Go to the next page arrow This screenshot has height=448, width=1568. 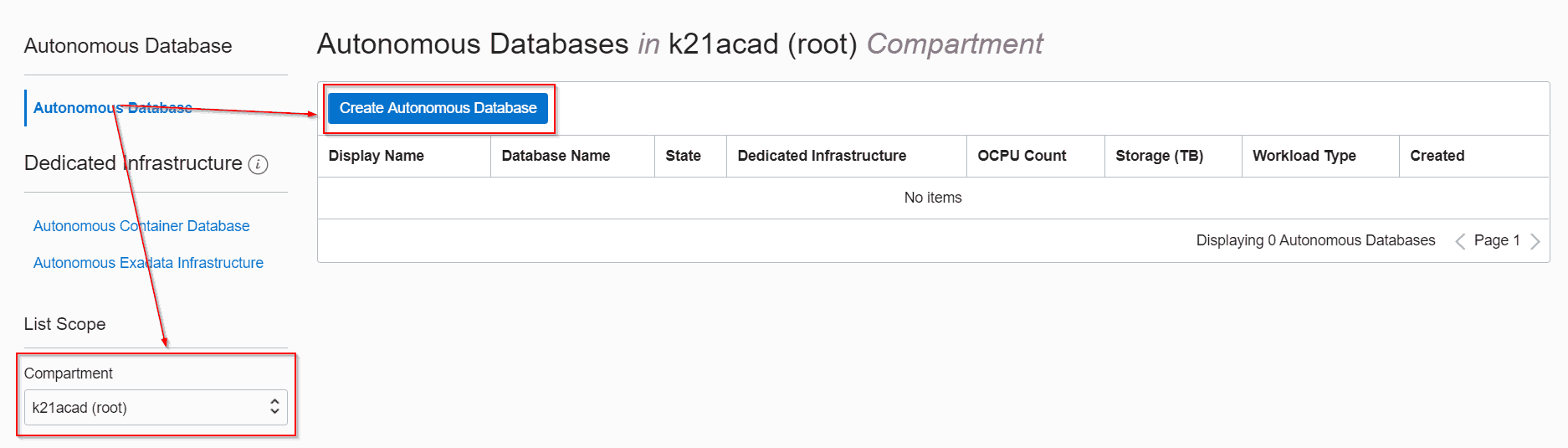(x=1535, y=241)
